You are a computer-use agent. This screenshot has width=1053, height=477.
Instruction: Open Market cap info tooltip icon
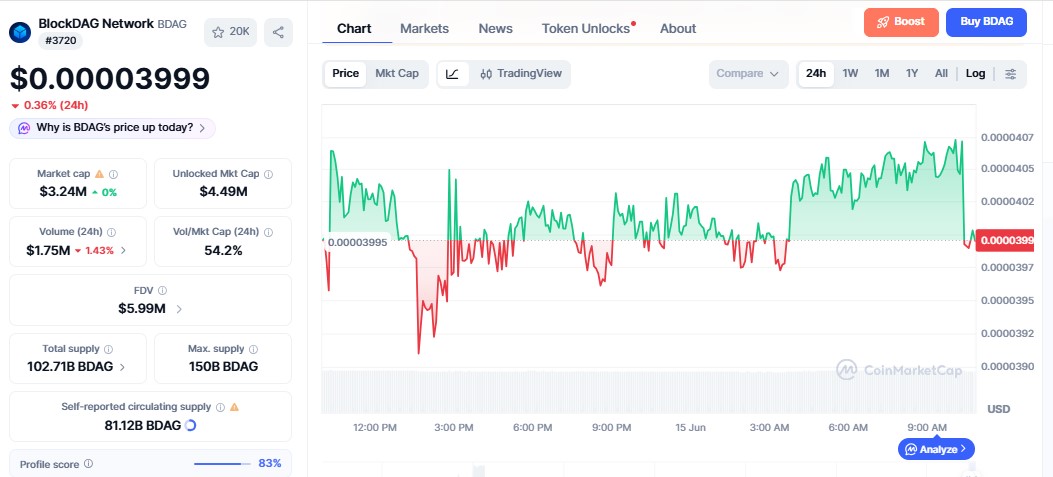pyautogui.click(x=113, y=174)
